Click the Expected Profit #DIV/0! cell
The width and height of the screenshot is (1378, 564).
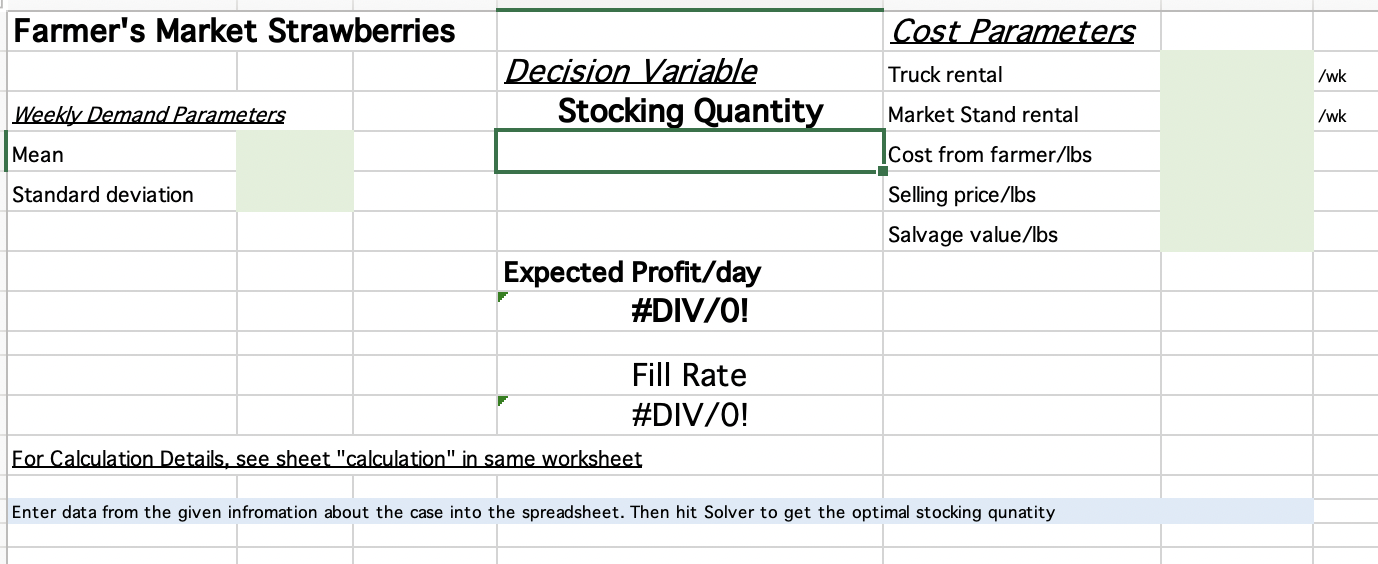tap(689, 311)
